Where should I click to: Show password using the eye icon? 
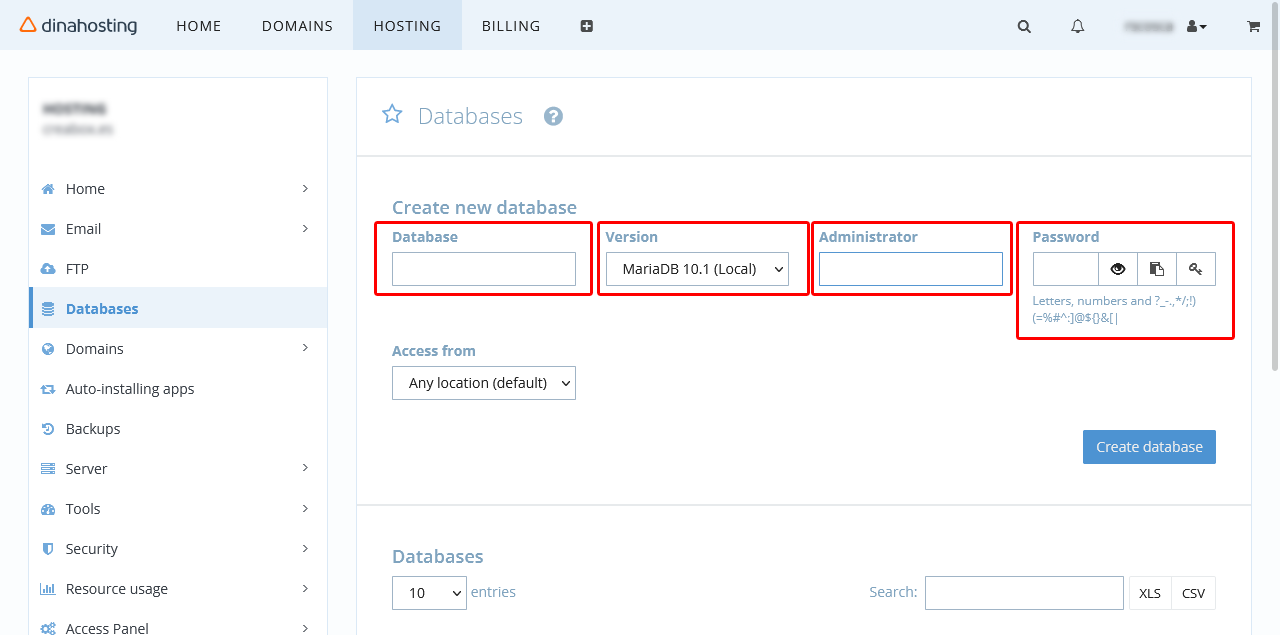[1118, 269]
